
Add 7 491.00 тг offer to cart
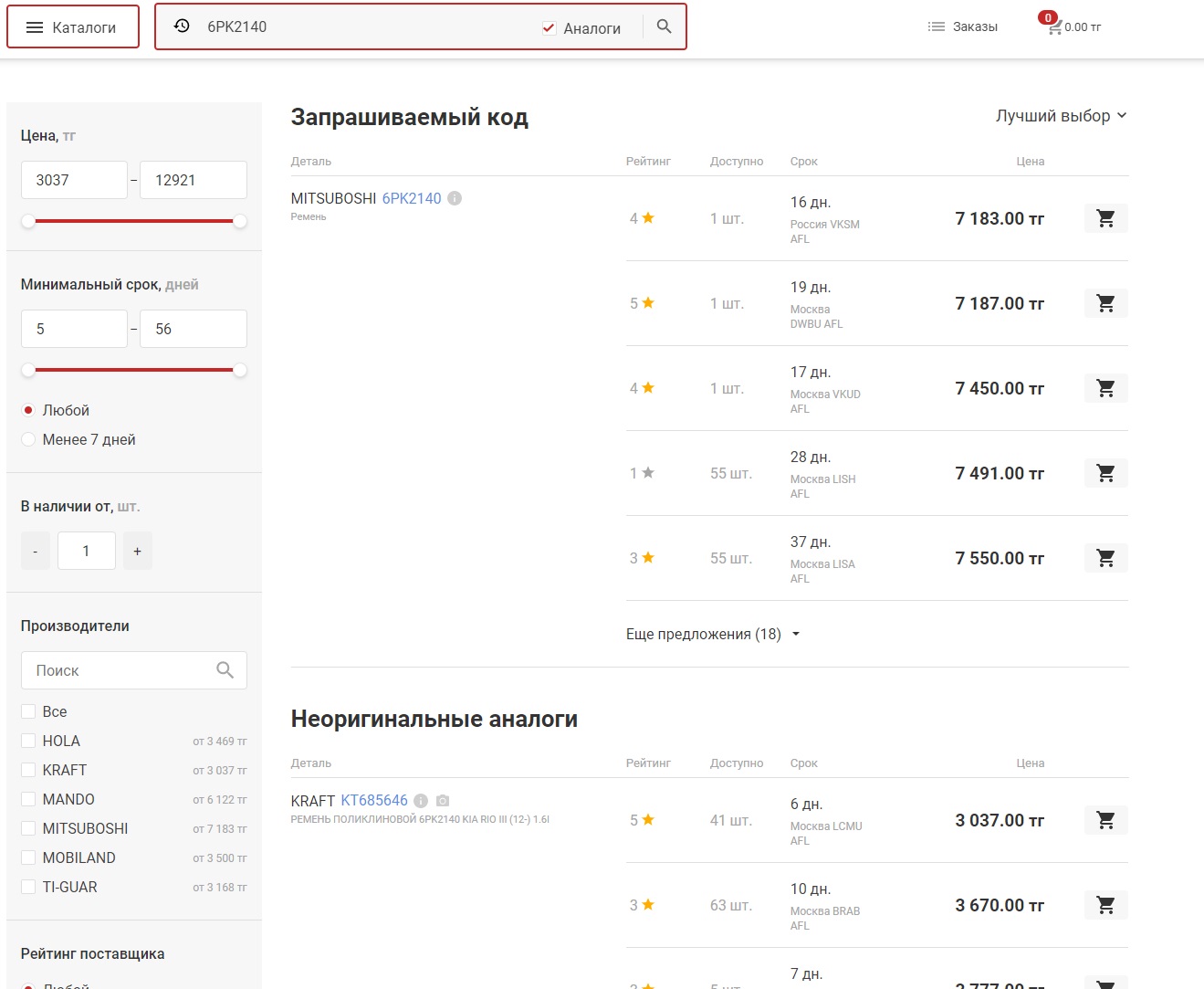[1106, 473]
